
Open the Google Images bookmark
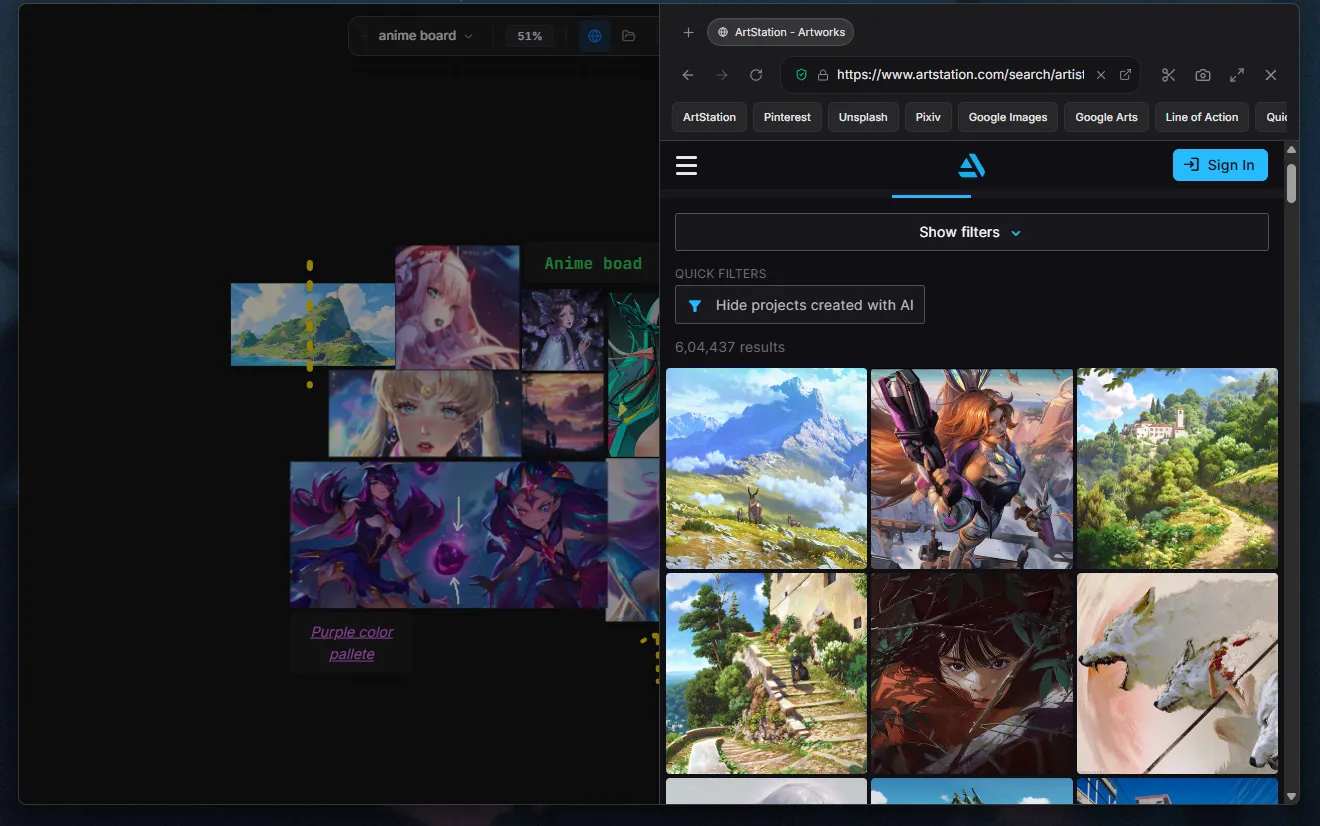[1008, 117]
